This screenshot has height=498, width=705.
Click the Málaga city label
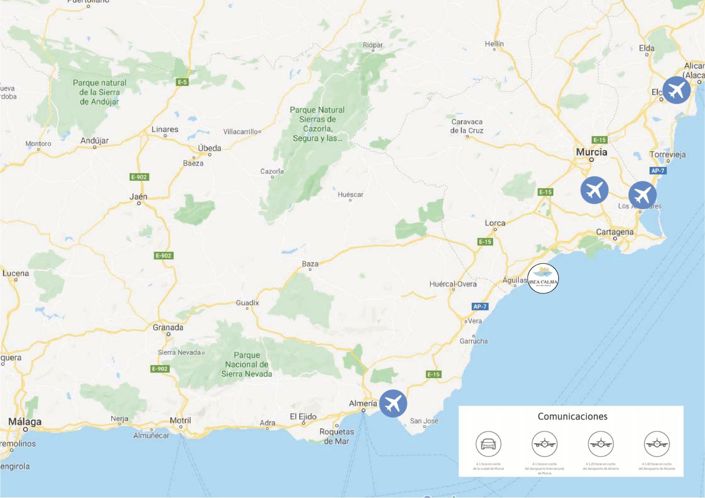coord(25,422)
